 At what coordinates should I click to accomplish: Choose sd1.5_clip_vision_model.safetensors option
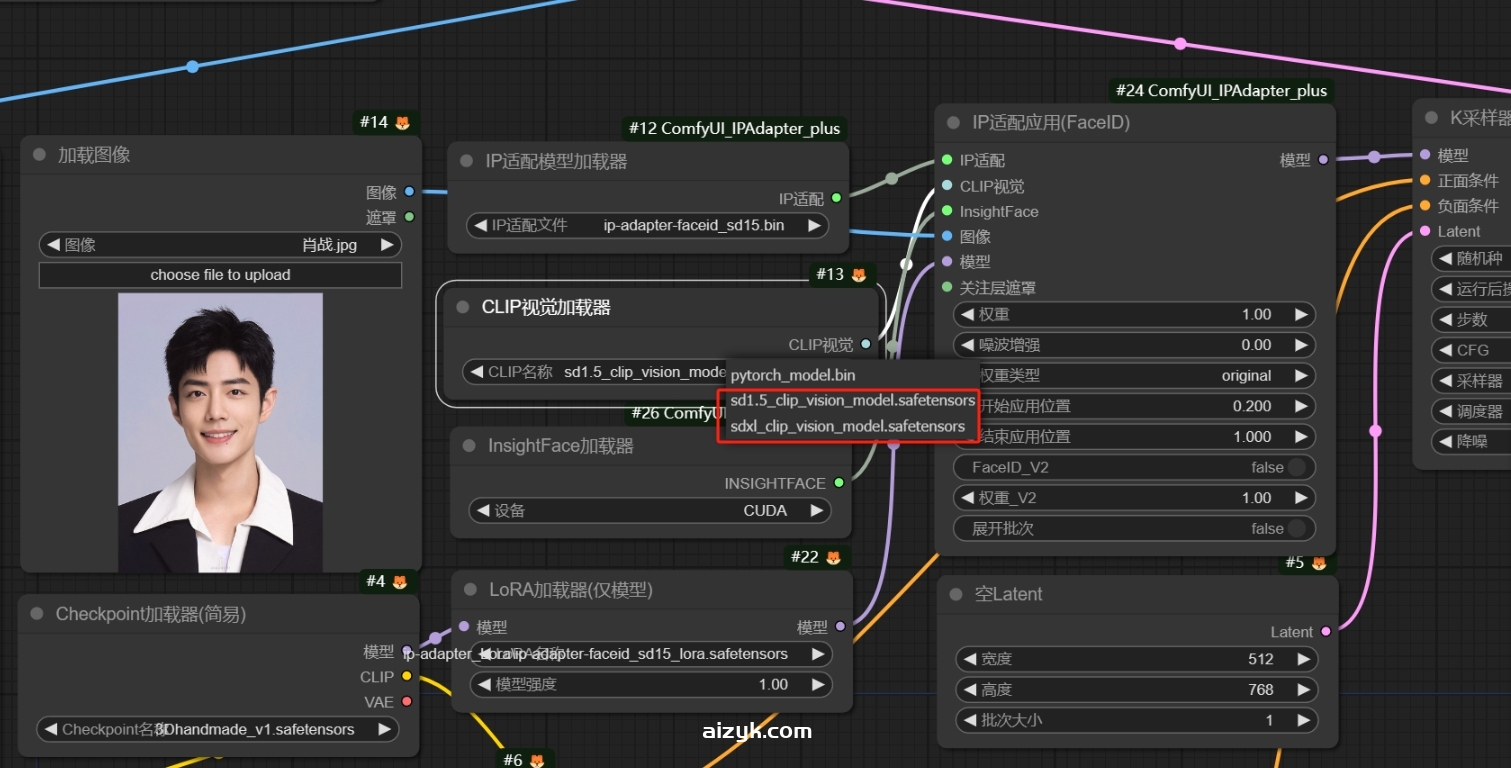click(x=852, y=401)
